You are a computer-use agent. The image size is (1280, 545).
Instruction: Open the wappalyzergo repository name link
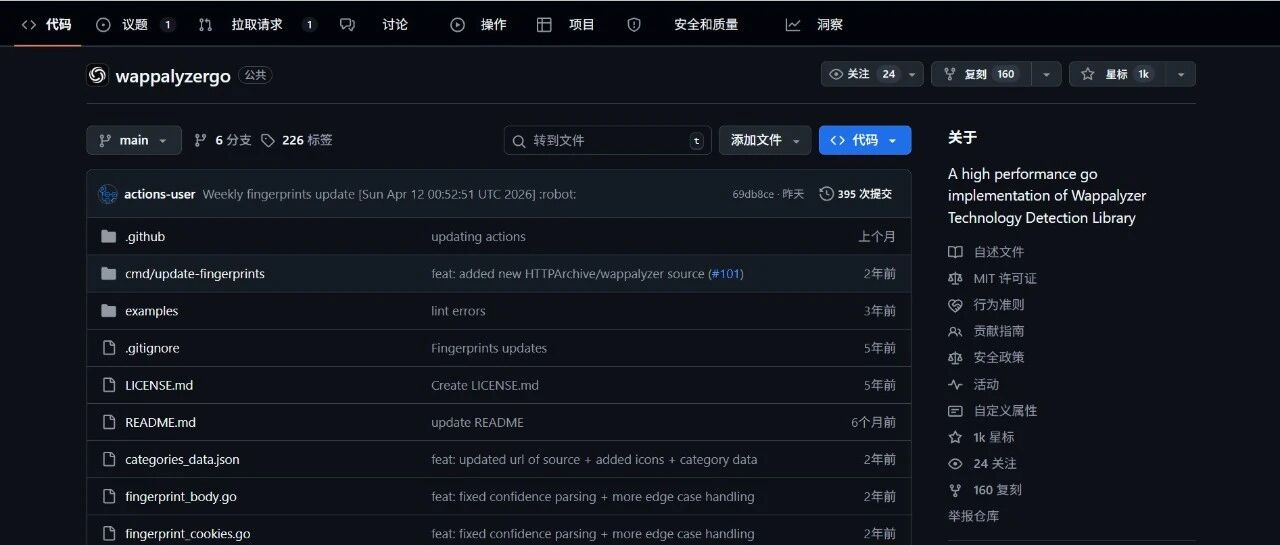(173, 76)
